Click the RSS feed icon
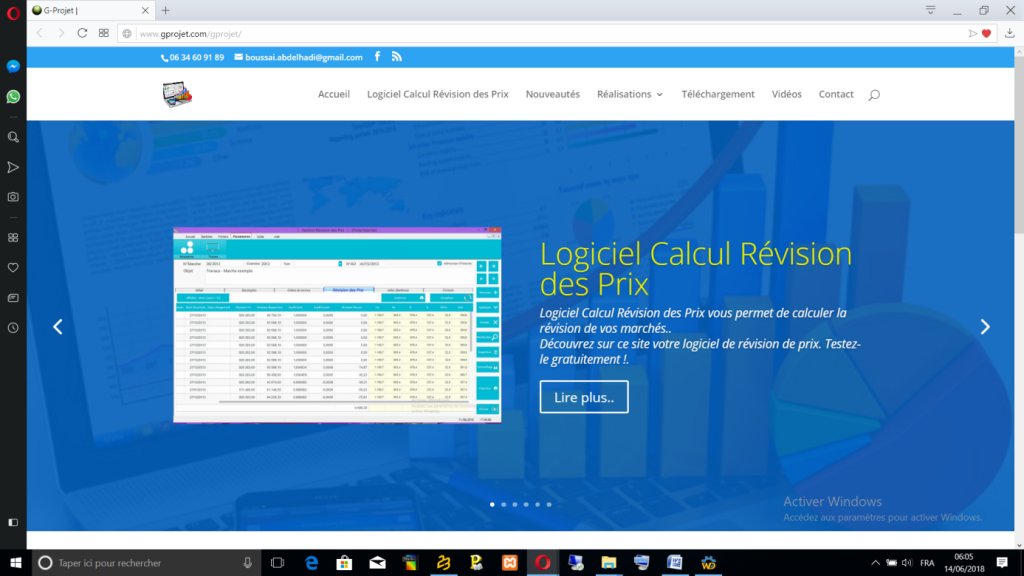 click(x=397, y=57)
